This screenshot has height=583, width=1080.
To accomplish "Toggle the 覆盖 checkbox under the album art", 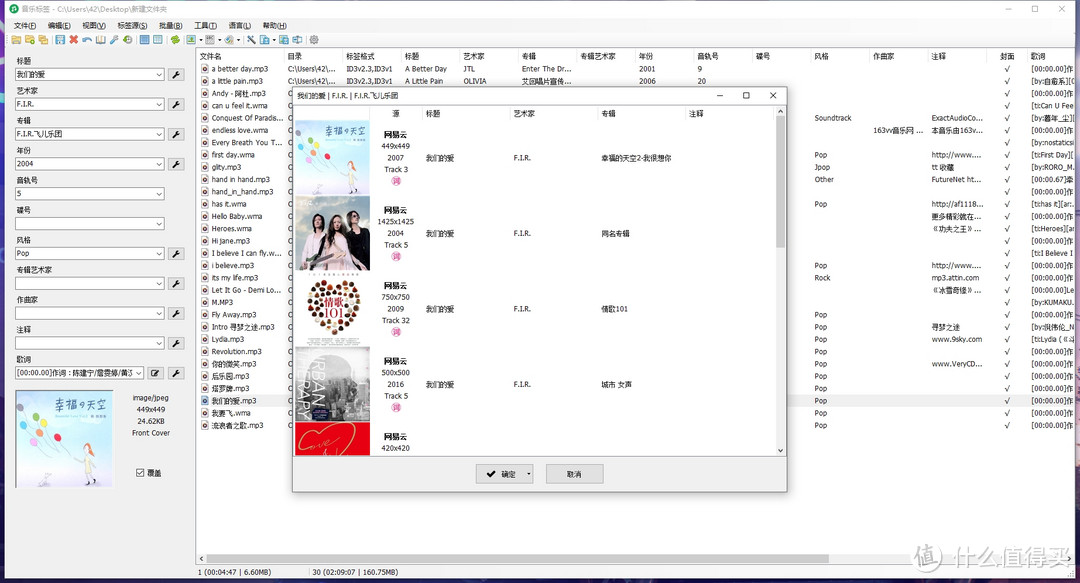I will 142,472.
